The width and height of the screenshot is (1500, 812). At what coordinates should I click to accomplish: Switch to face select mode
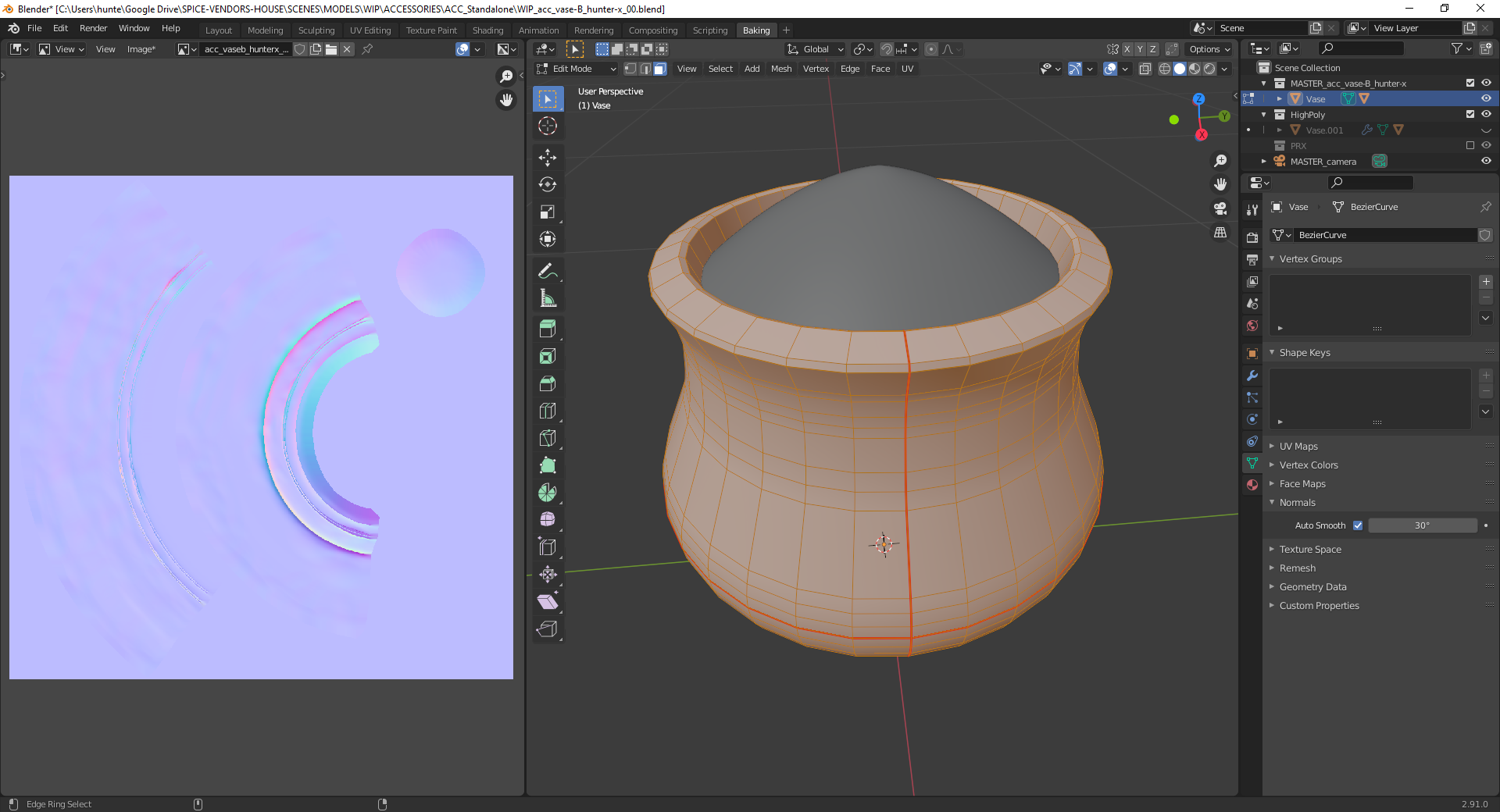[x=660, y=69]
